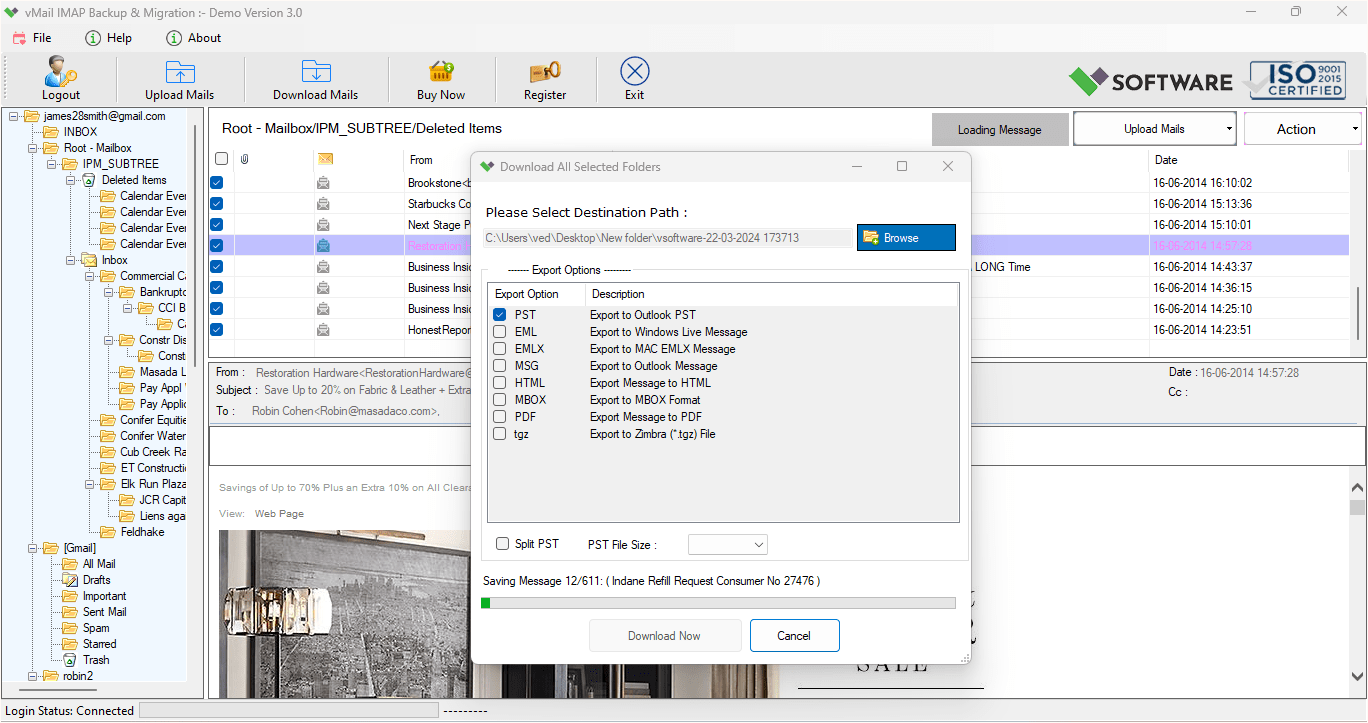Image resolution: width=1368 pixels, height=723 pixels.
Task: Cancel the download dialog
Action: tap(794, 636)
